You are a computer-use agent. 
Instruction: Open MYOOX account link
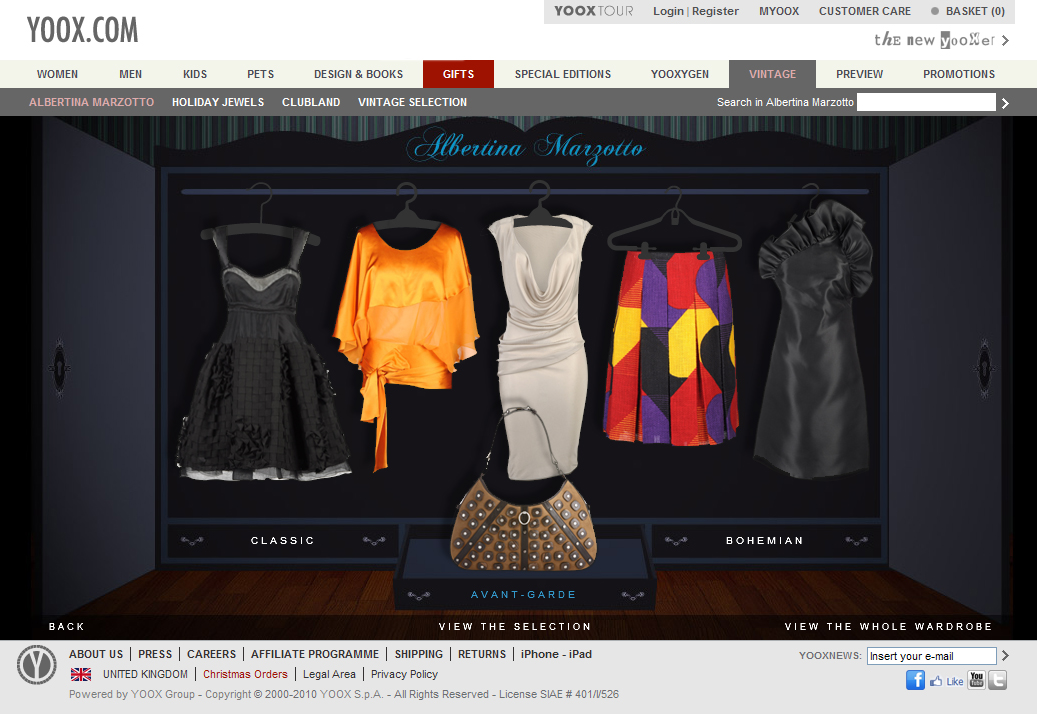coord(779,11)
